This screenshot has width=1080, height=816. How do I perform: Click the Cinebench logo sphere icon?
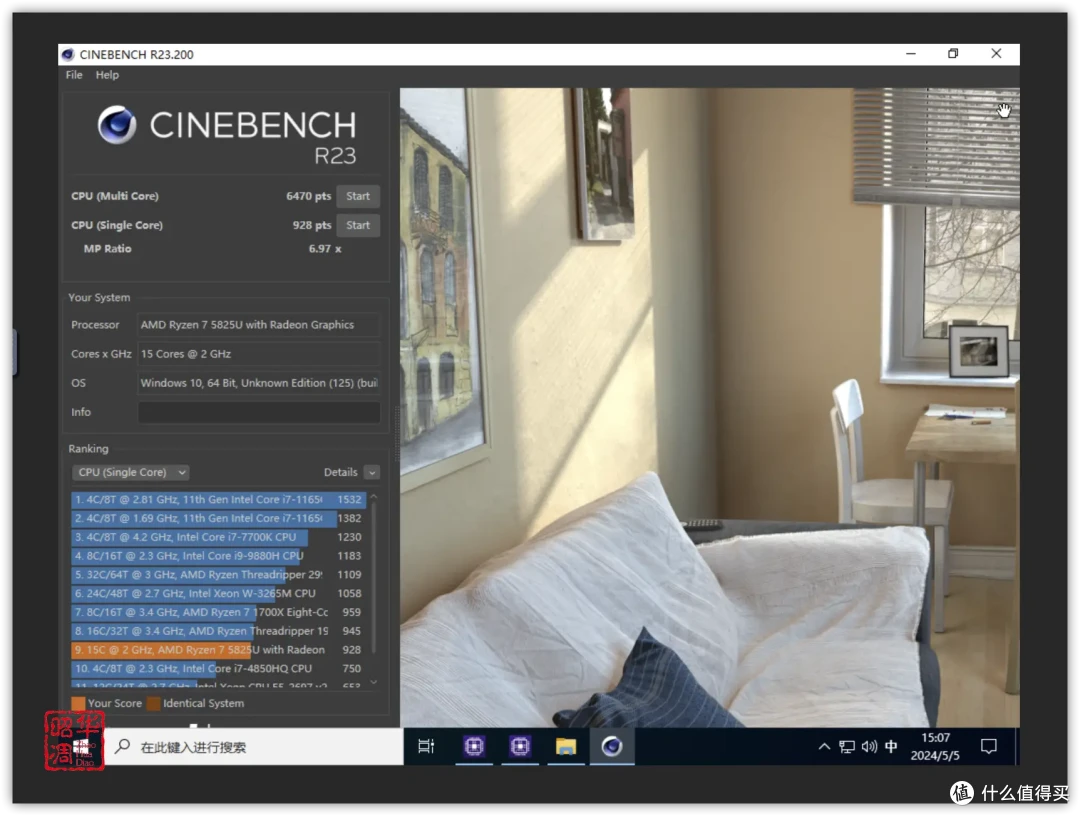116,125
